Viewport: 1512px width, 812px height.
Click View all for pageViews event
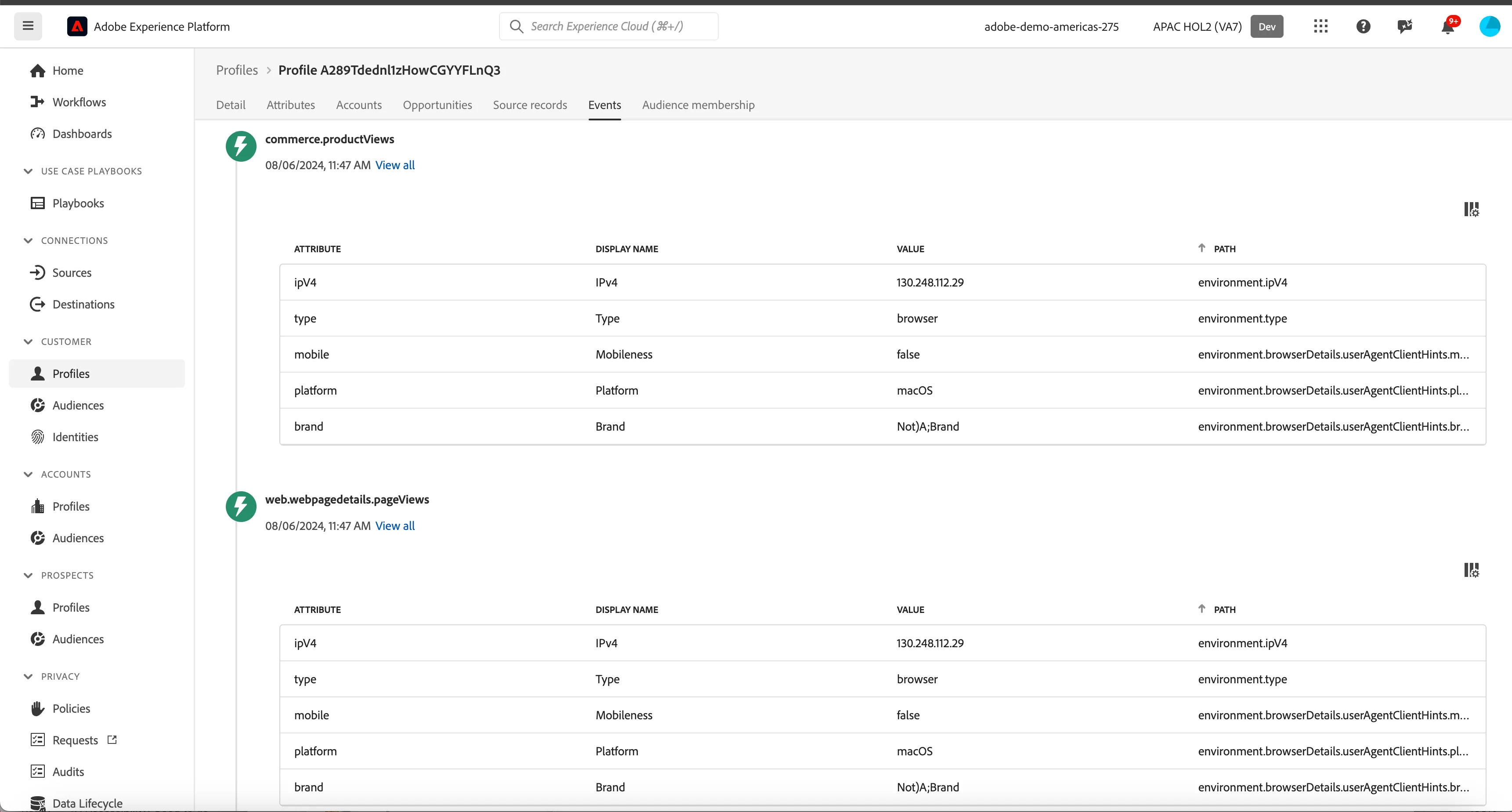pos(395,526)
